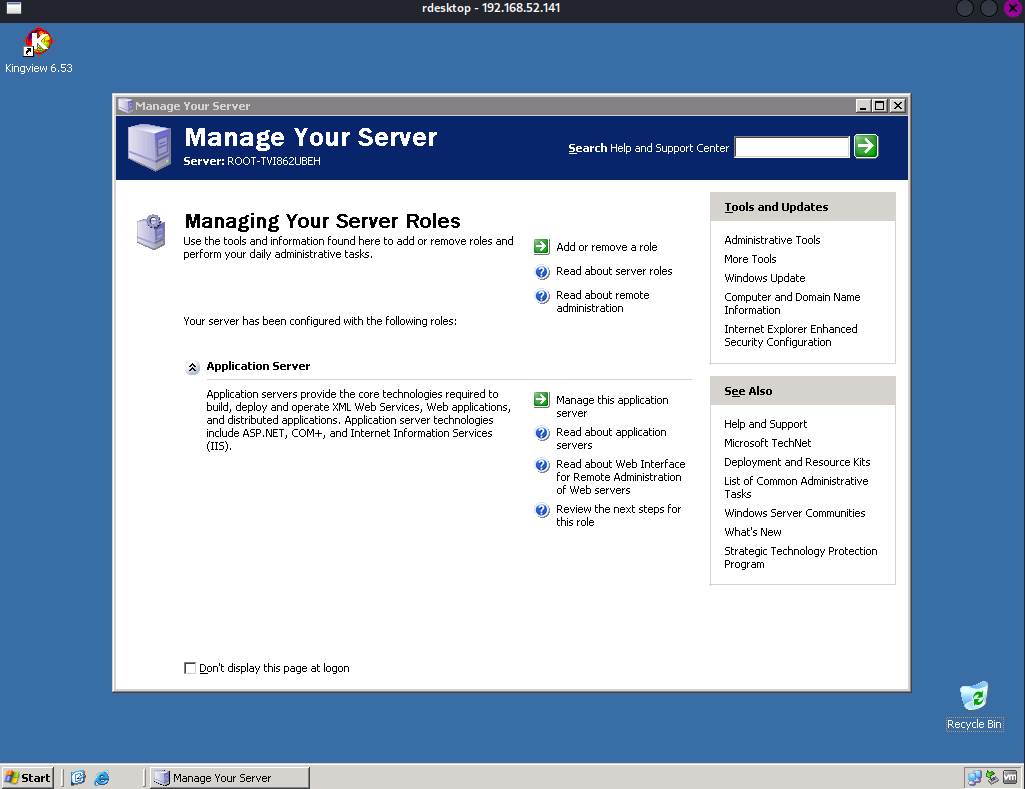1025x789 pixels.
Task: Click the Application Server heading text
Action: [x=258, y=366]
